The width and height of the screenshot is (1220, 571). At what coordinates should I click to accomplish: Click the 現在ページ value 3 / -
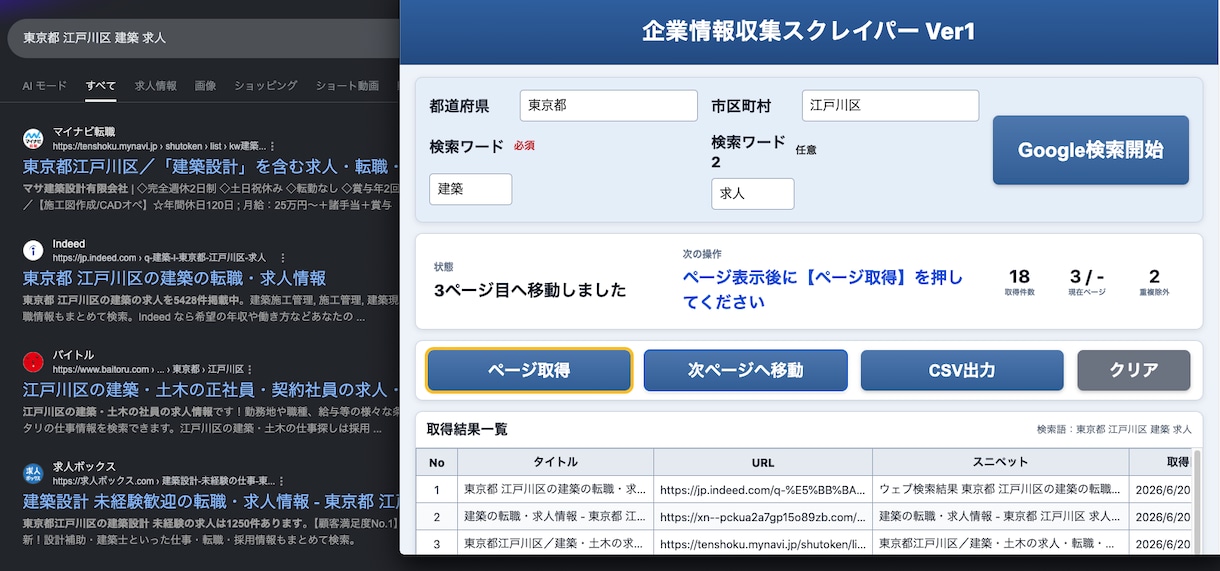point(1088,277)
